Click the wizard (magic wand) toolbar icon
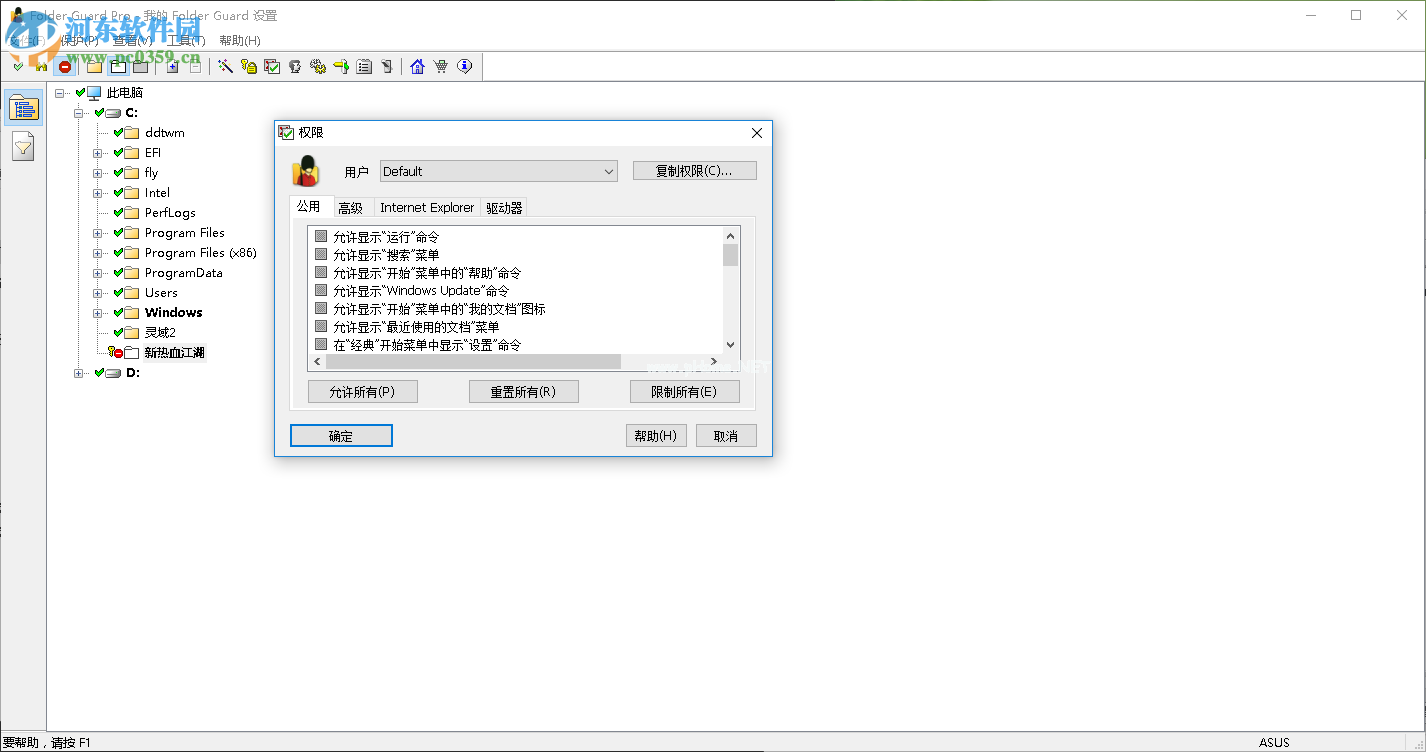Image resolution: width=1426 pixels, height=752 pixels. point(226,67)
